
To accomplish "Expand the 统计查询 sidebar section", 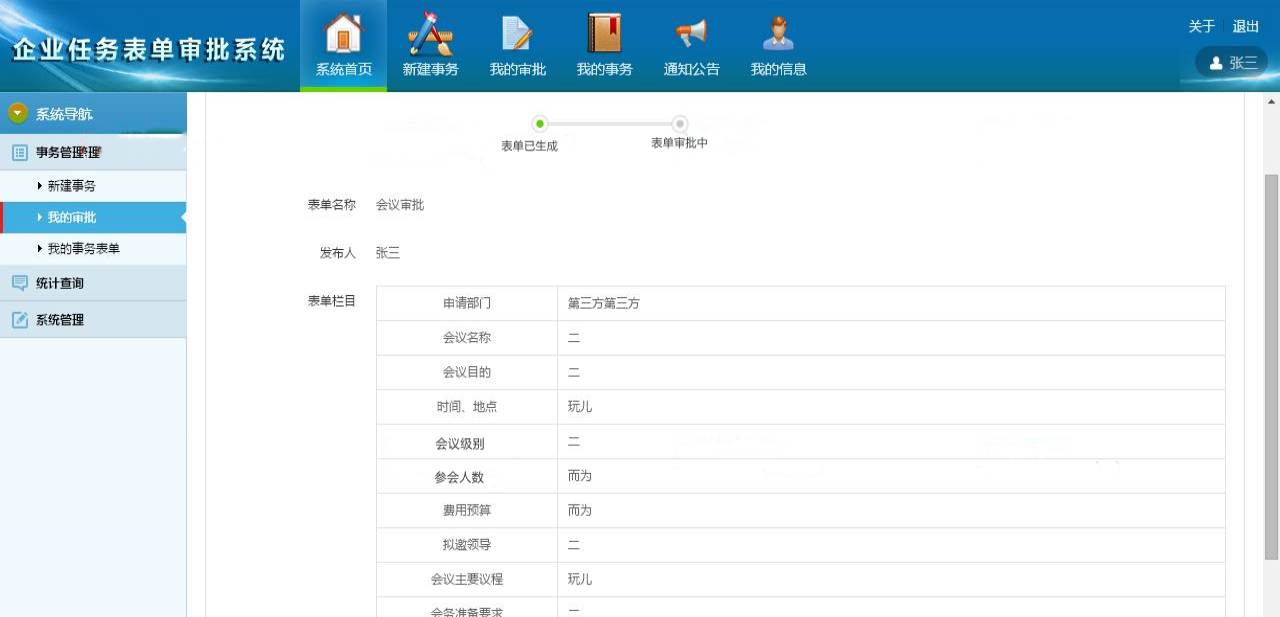I will [x=60, y=283].
